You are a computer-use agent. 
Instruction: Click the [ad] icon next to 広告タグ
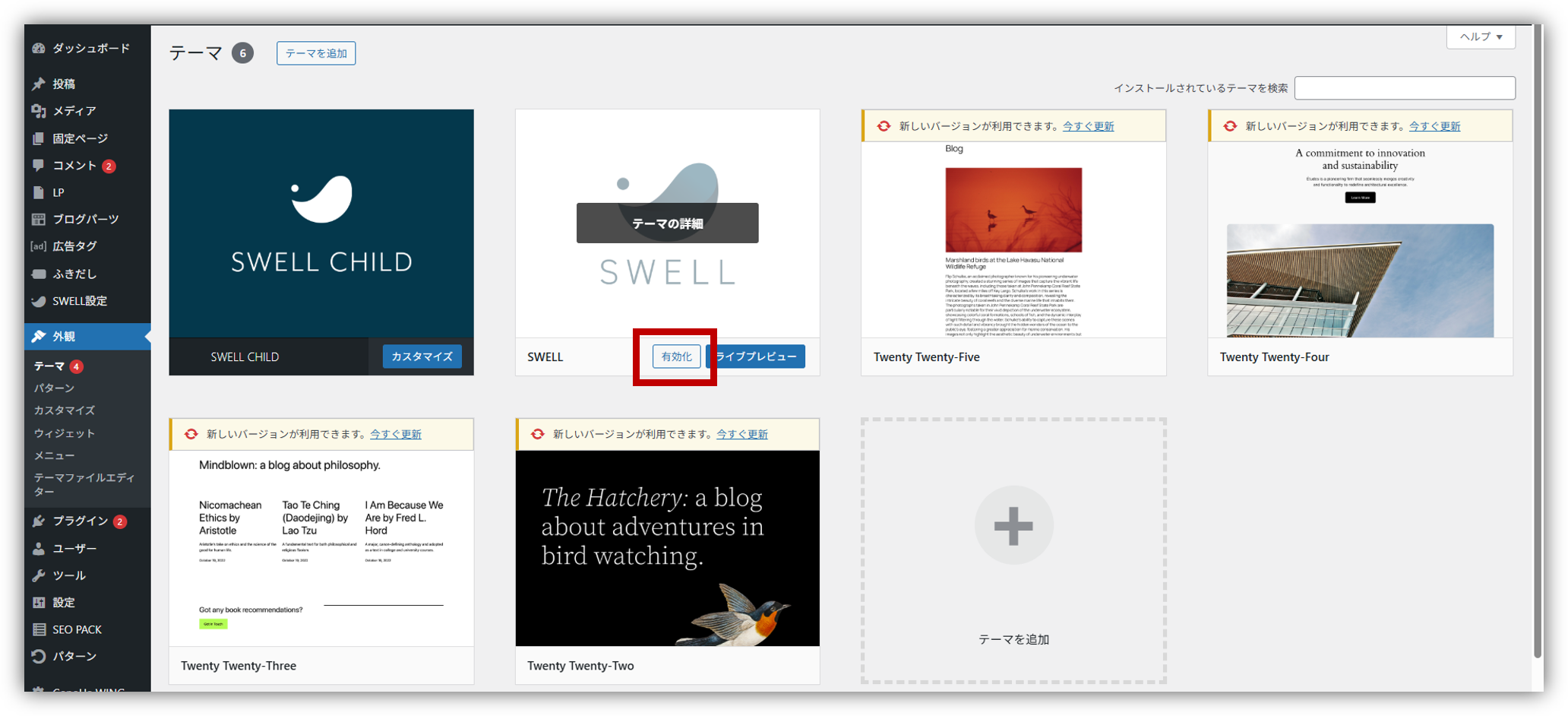coord(39,246)
